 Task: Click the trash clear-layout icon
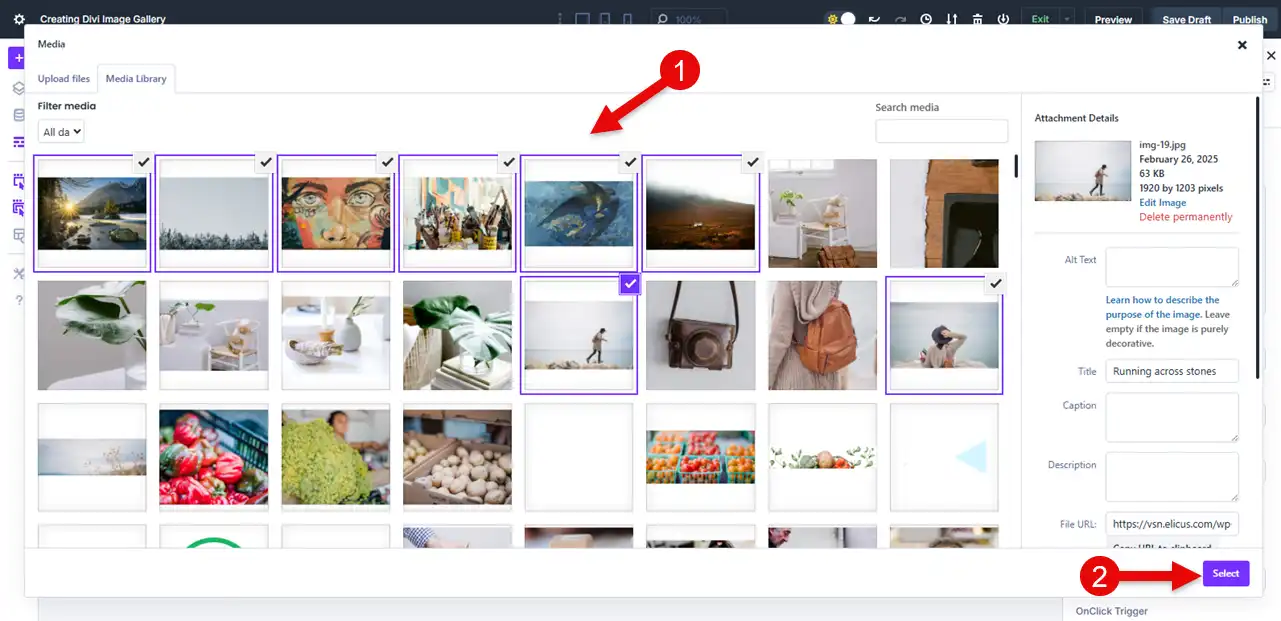click(977, 19)
